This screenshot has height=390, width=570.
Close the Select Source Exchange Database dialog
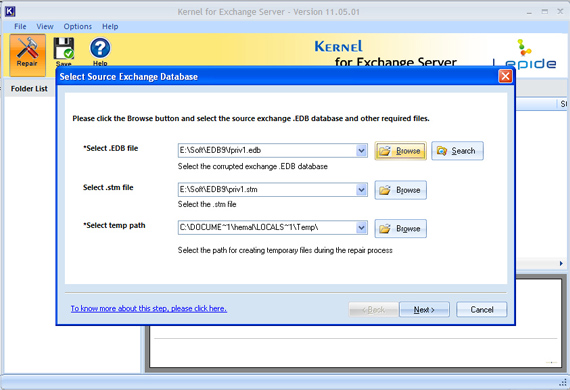click(505, 76)
